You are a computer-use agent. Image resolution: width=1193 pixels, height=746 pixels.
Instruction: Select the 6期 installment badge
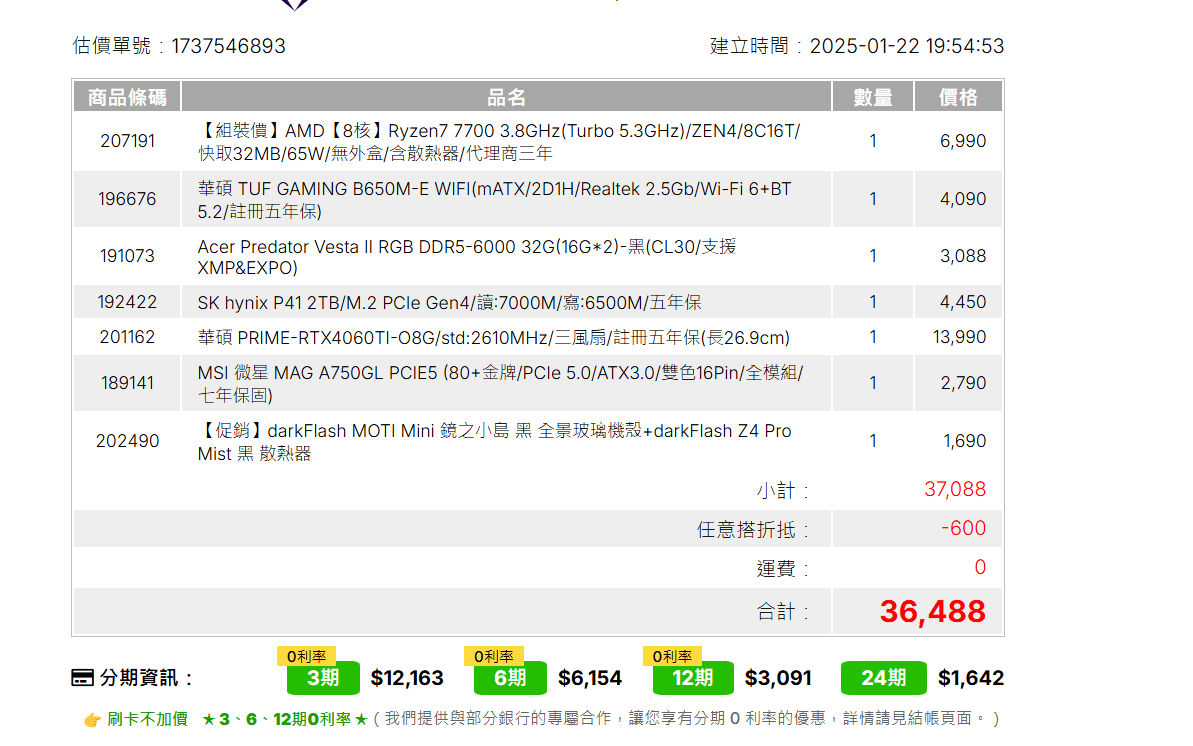[510, 678]
